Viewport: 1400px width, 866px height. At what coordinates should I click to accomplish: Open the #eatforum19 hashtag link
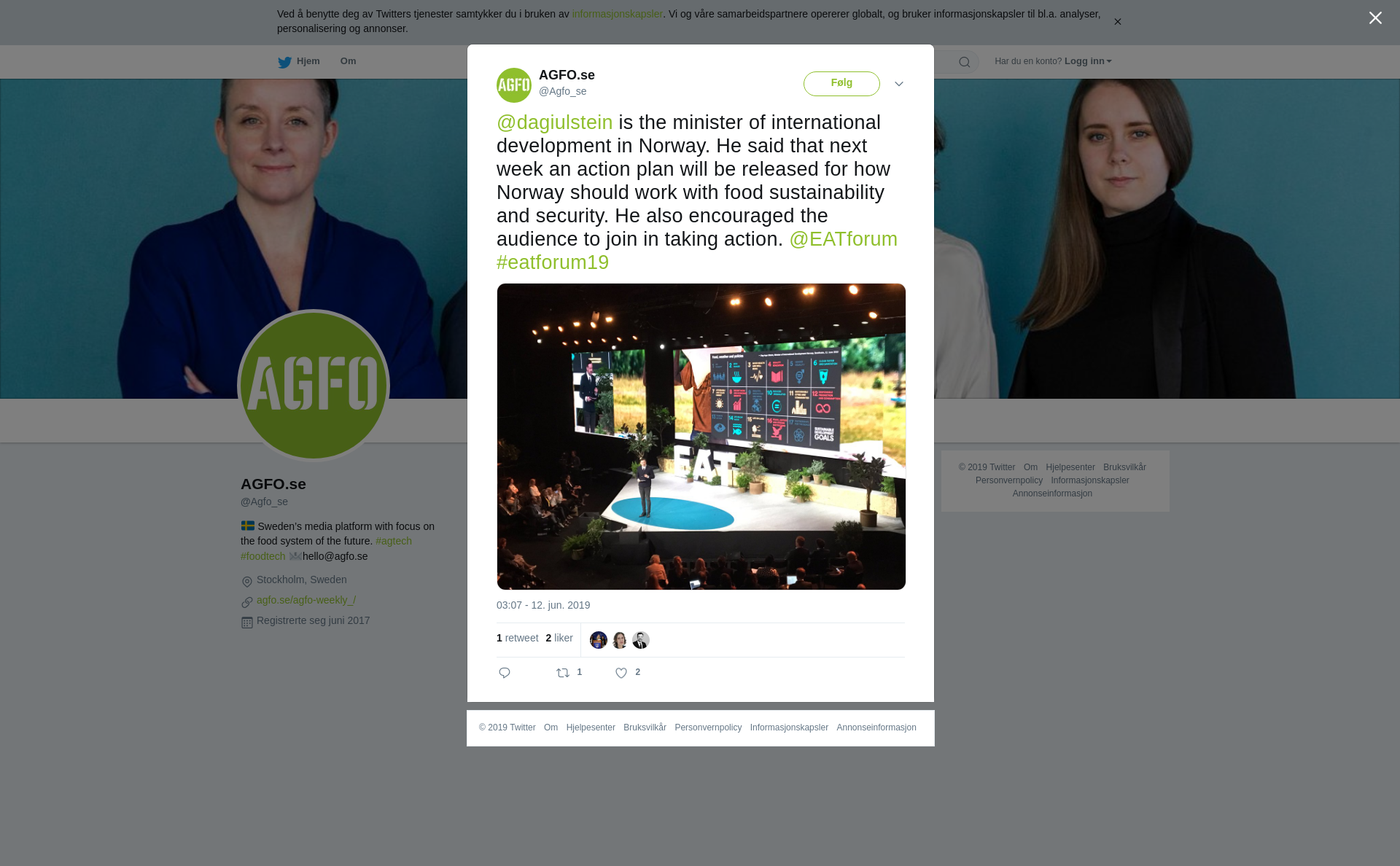point(553,262)
